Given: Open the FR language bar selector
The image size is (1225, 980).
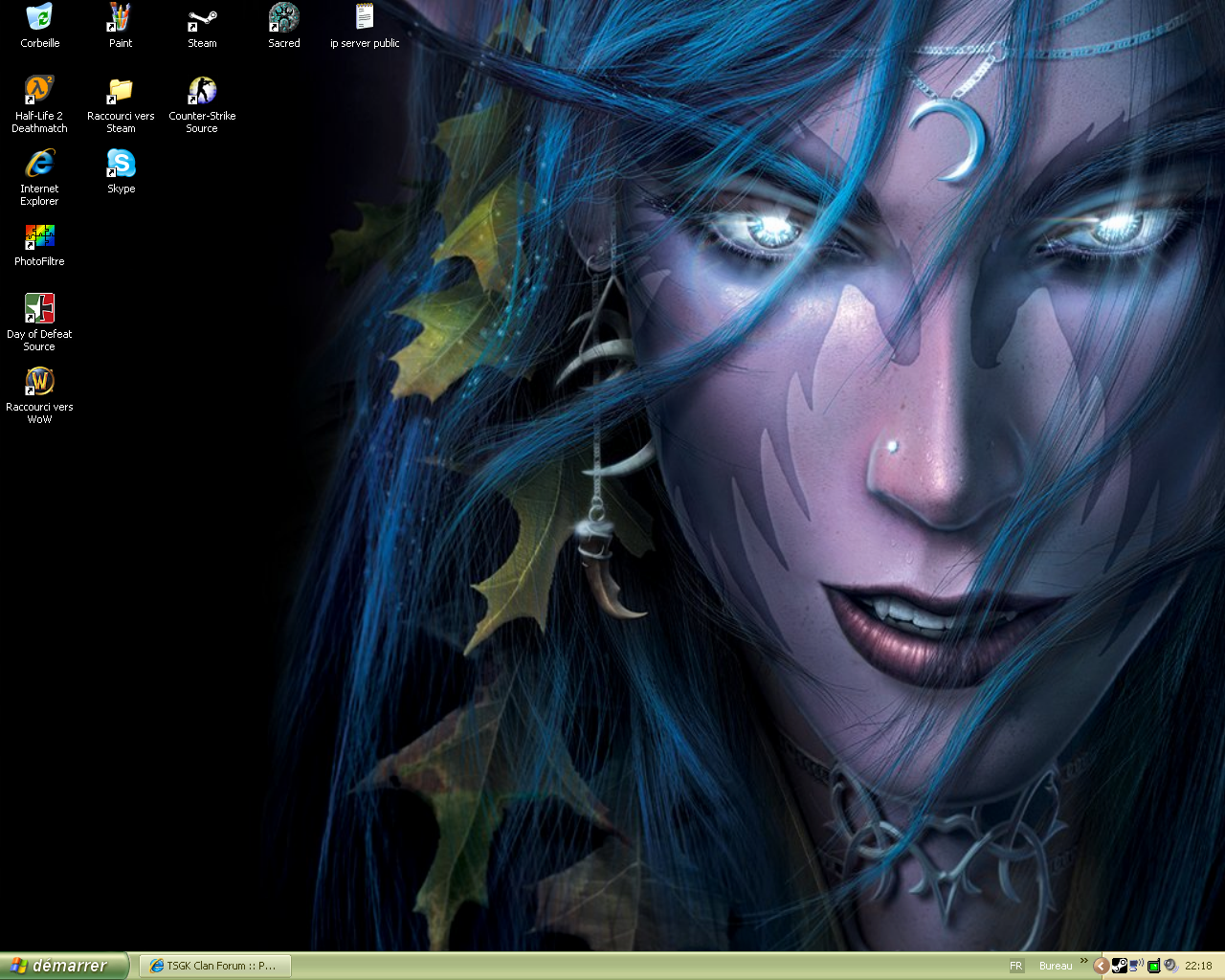Looking at the screenshot, I should (x=1015, y=966).
